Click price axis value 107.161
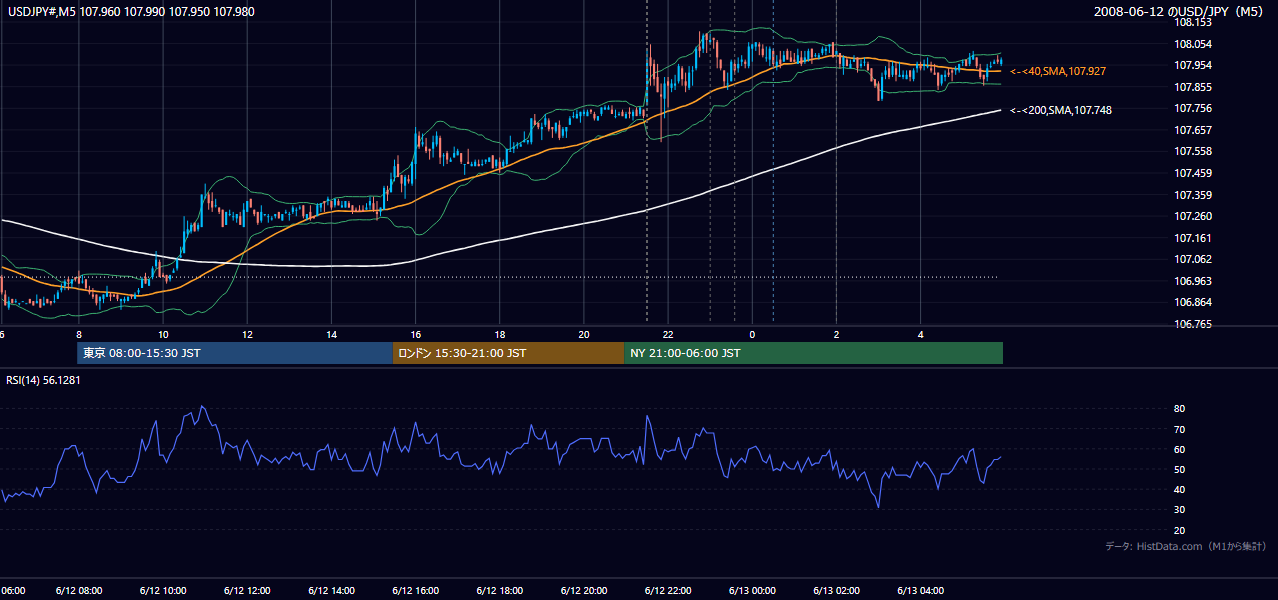 coord(1193,238)
